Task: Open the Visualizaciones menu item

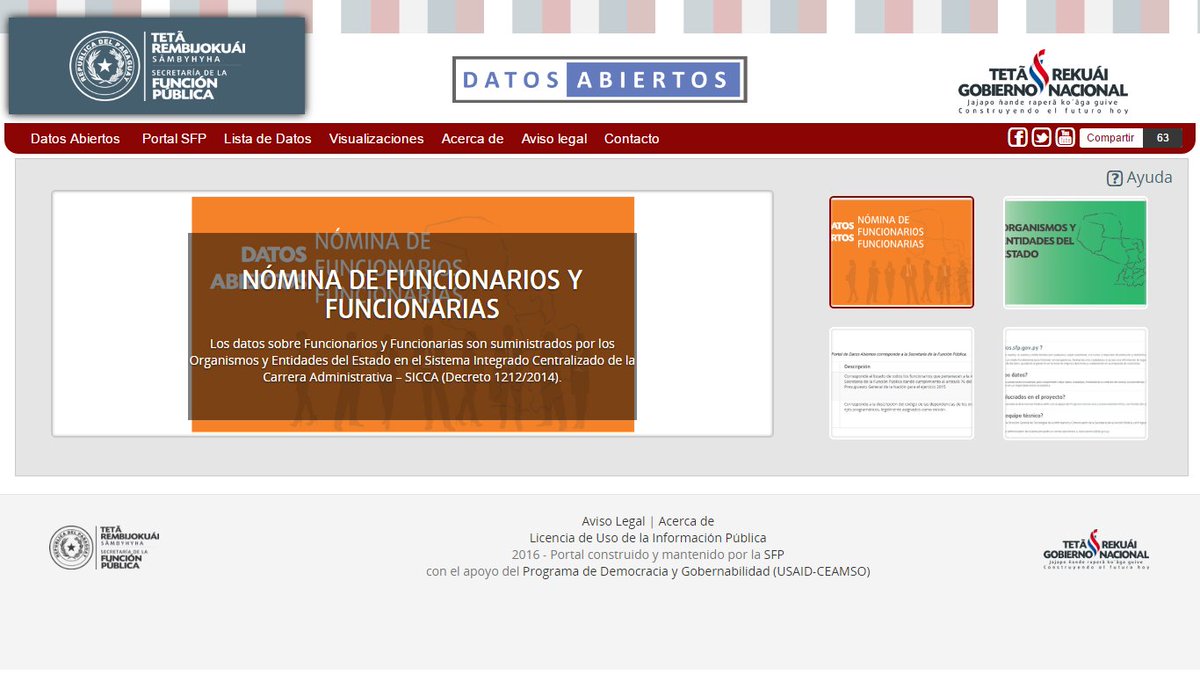Action: coord(376,139)
